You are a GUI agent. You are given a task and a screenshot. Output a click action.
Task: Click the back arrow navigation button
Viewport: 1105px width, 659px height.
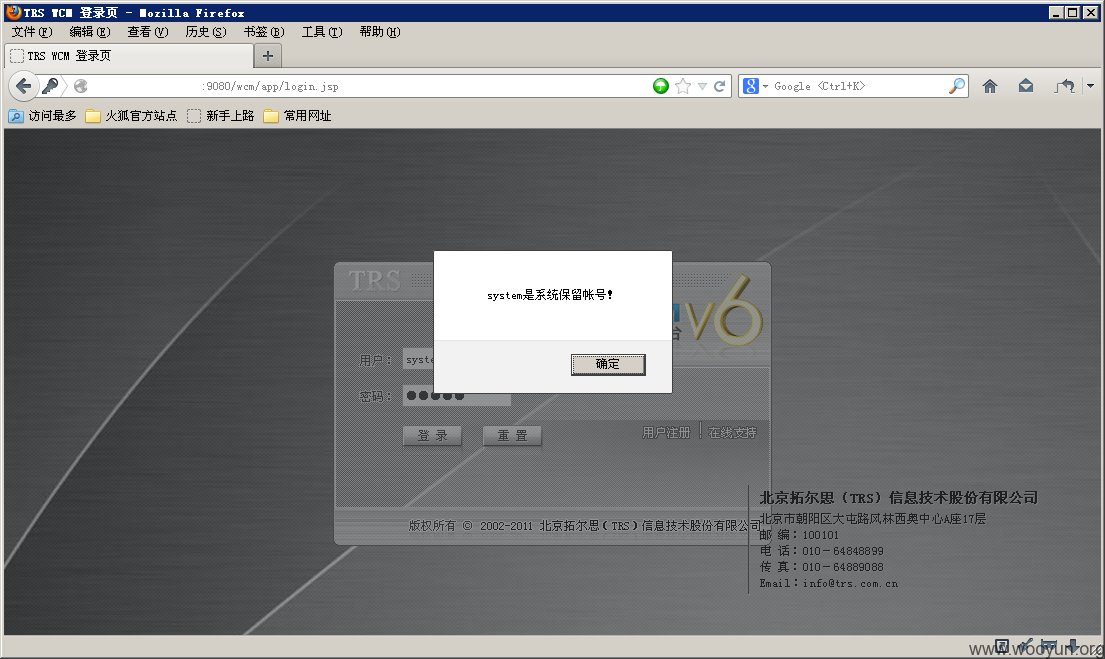[23, 86]
